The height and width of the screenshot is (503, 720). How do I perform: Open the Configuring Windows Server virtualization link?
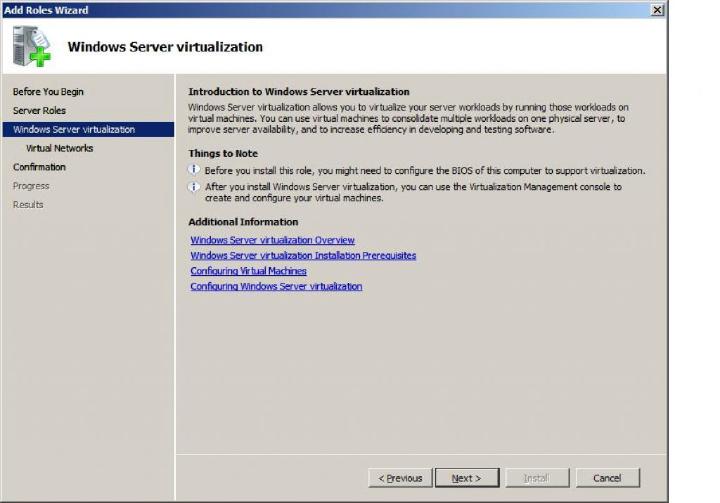click(x=276, y=287)
